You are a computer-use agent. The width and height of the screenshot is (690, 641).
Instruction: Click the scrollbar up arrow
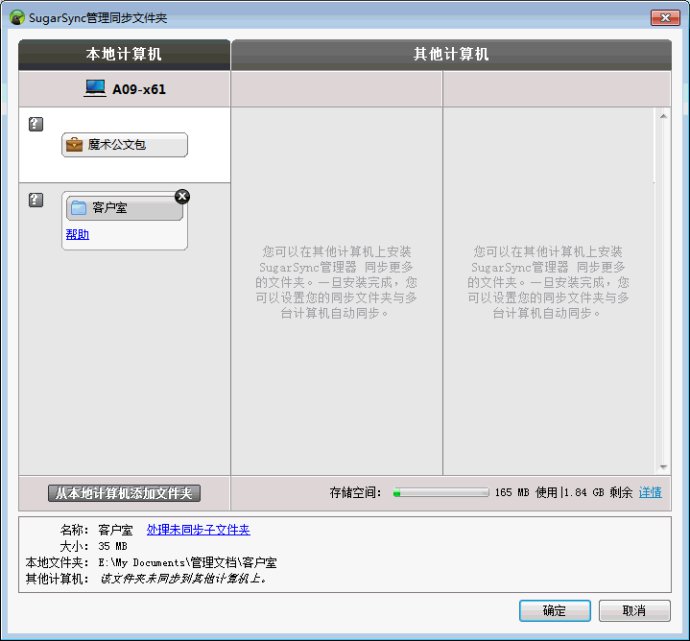[x=663, y=116]
